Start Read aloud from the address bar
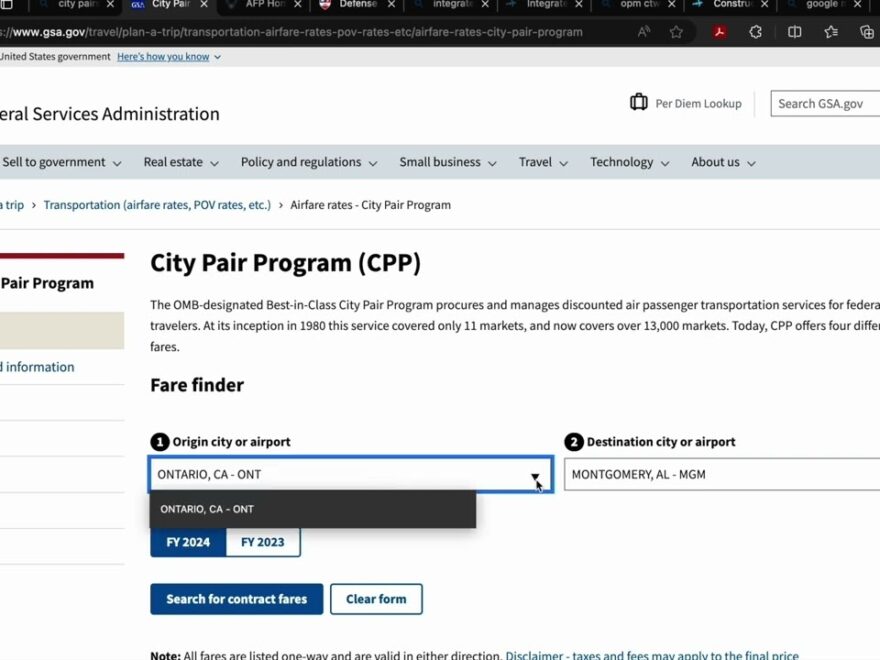This screenshot has width=880, height=660. 646,31
